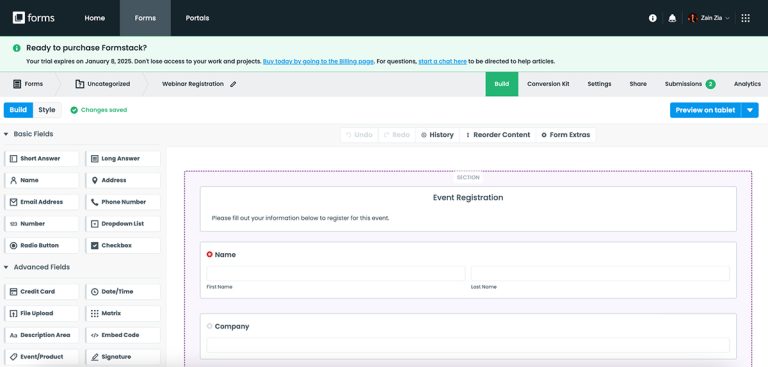The height and width of the screenshot is (367, 768).
Task: Add a Signature field from sidebar
Action: [x=123, y=357]
